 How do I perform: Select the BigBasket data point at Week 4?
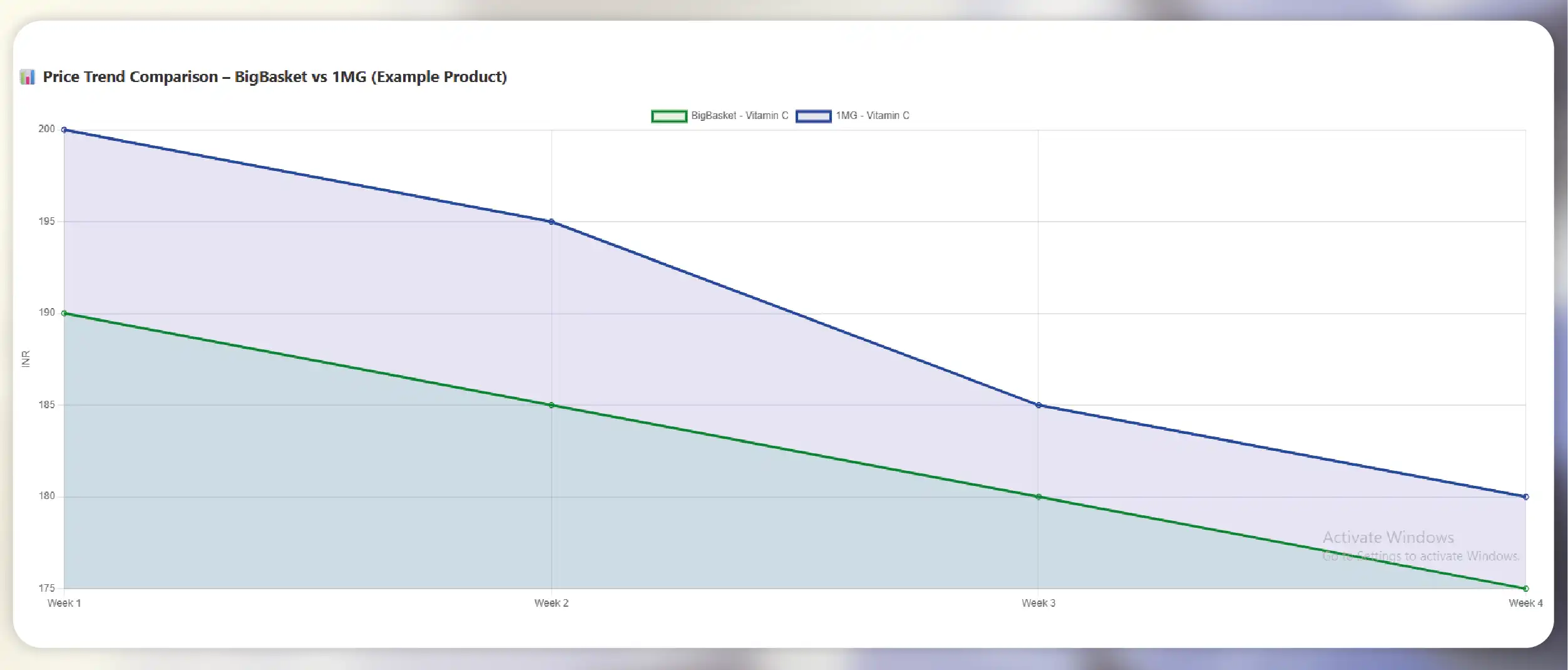click(1525, 588)
